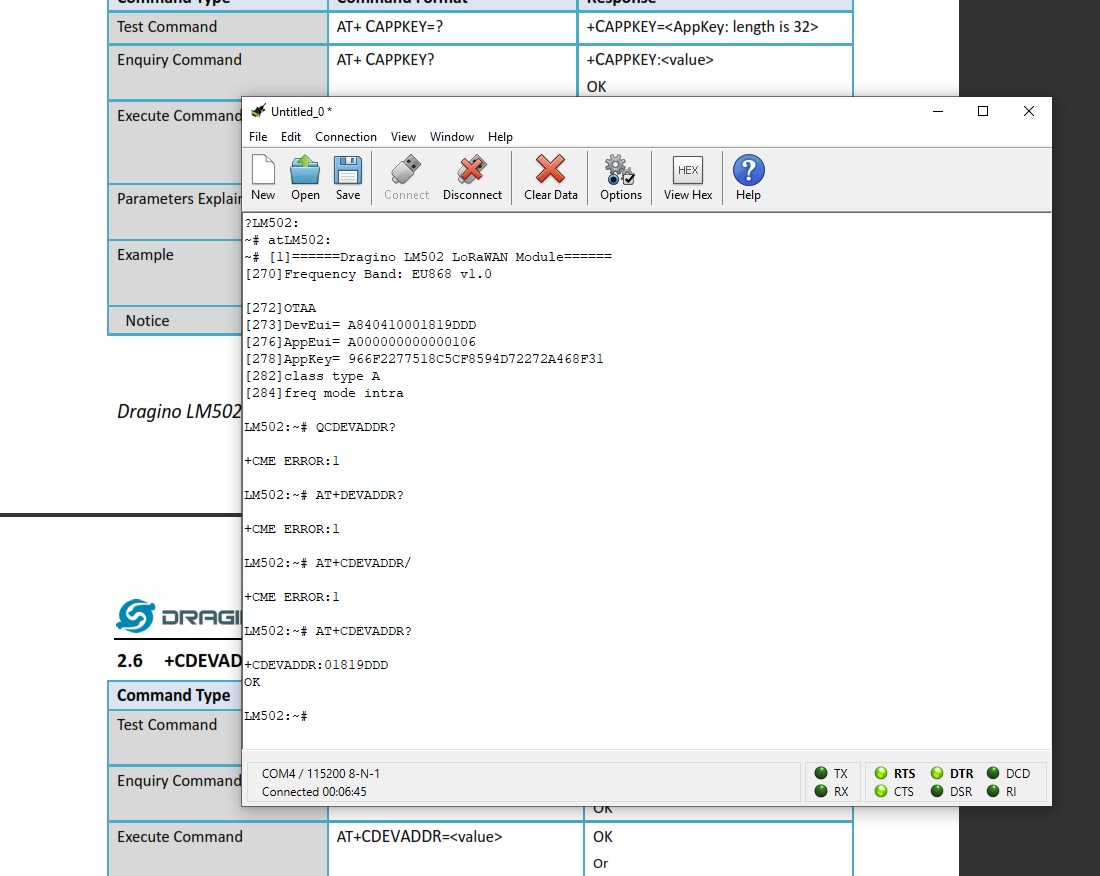Click AT+ CAPPKEY? cell in background document

tap(385, 60)
